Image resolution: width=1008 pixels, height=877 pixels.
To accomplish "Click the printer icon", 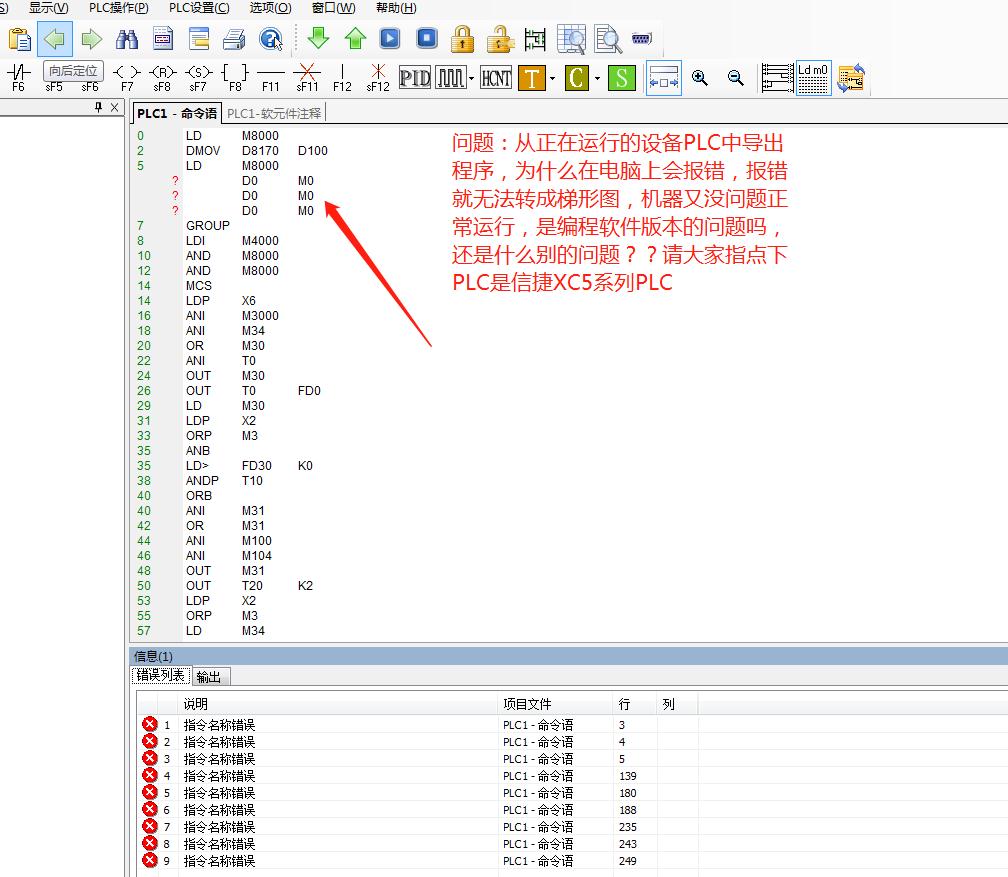I will [x=234, y=39].
